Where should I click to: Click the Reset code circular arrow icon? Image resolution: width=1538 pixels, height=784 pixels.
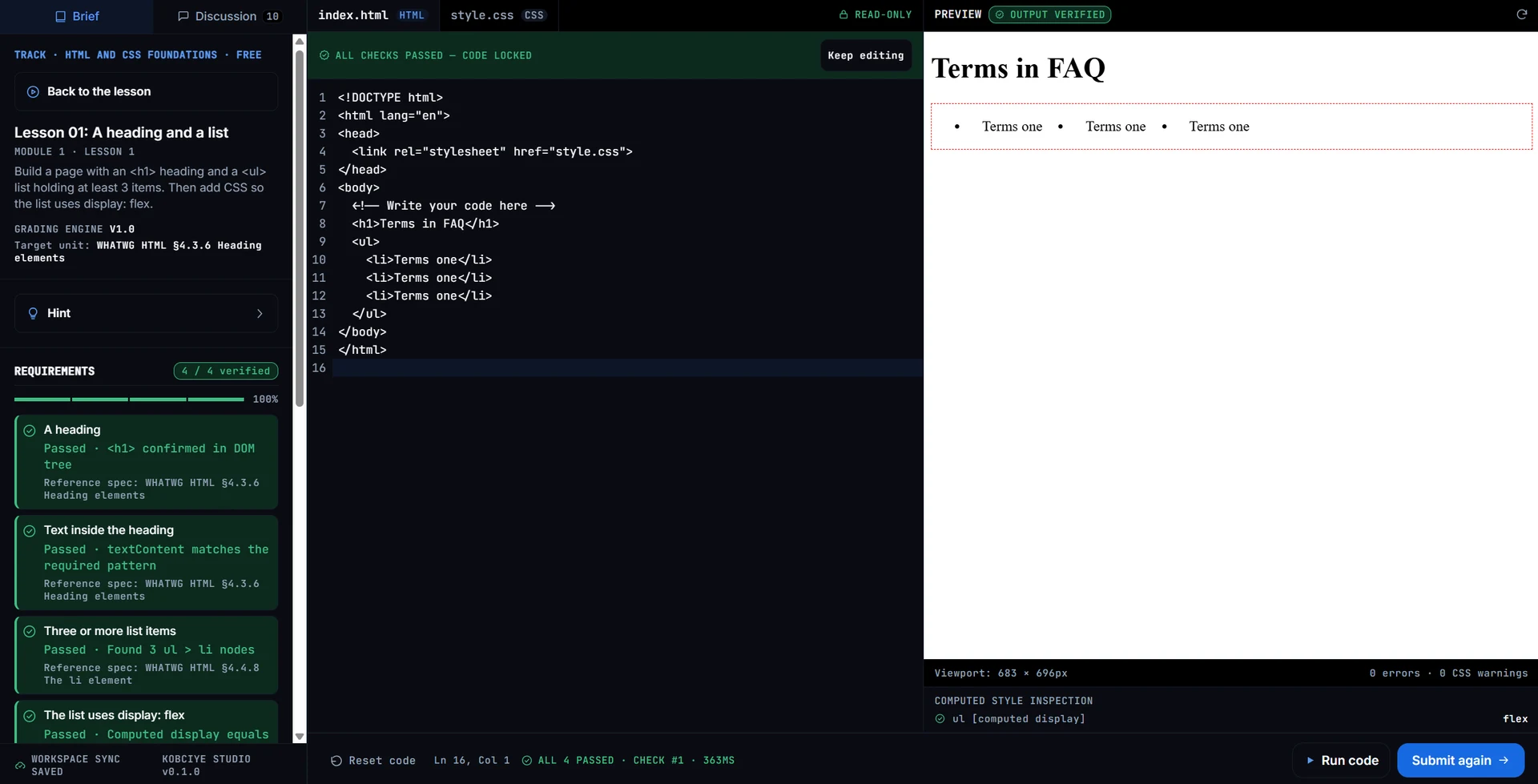(x=336, y=761)
